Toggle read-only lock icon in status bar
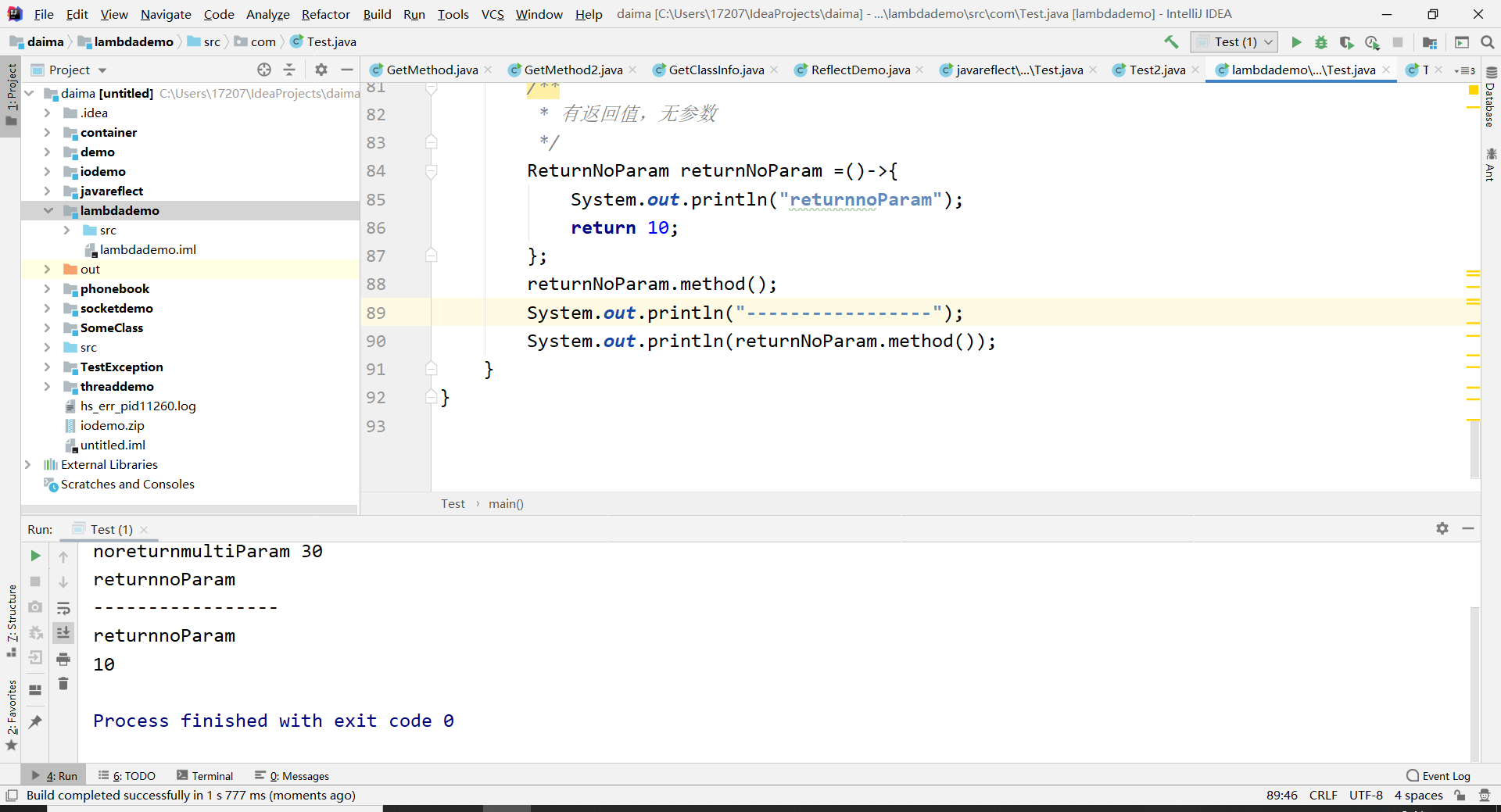This screenshot has width=1501, height=812. coord(1460,795)
